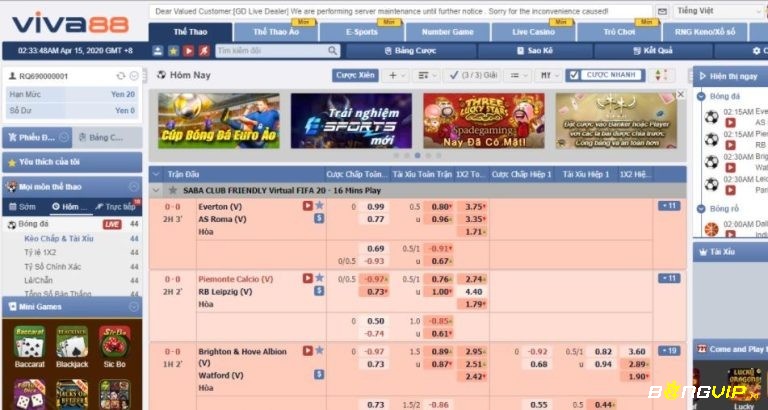
Task: Switch to the Thể Thao Ảo tab
Action: point(276,32)
